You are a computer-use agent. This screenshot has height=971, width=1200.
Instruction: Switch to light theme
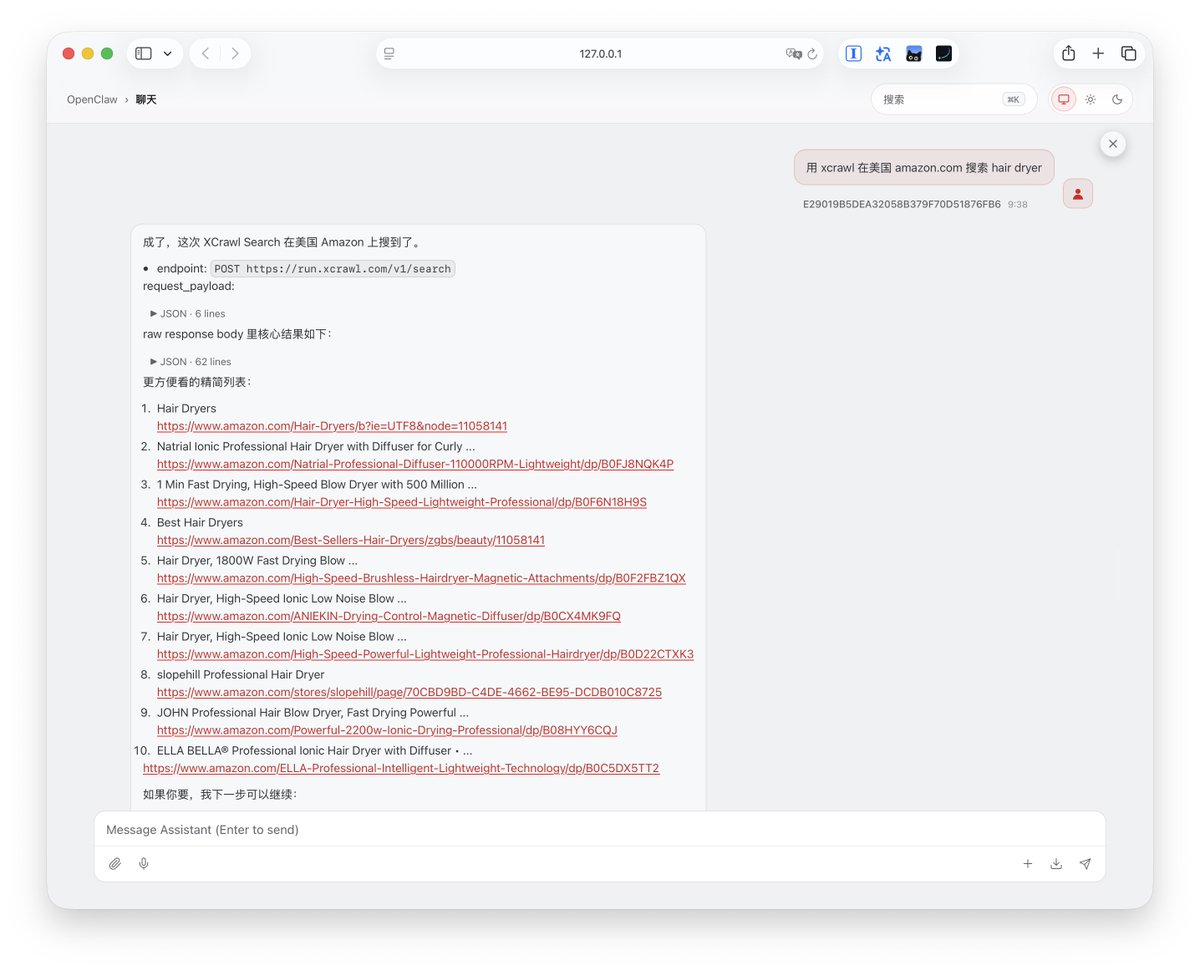tap(1090, 100)
